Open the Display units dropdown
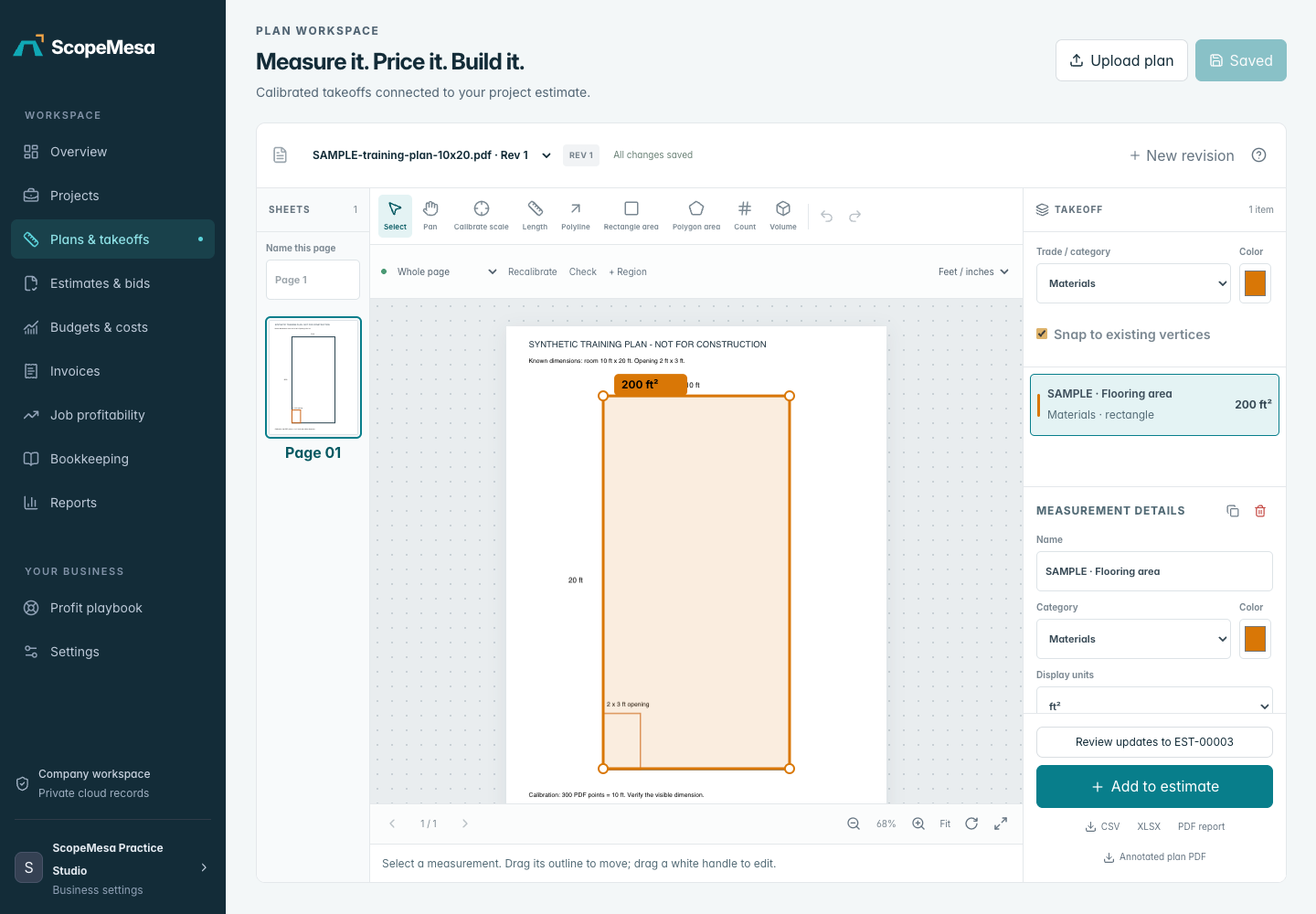This screenshot has height=914, width=1316. click(x=1154, y=701)
